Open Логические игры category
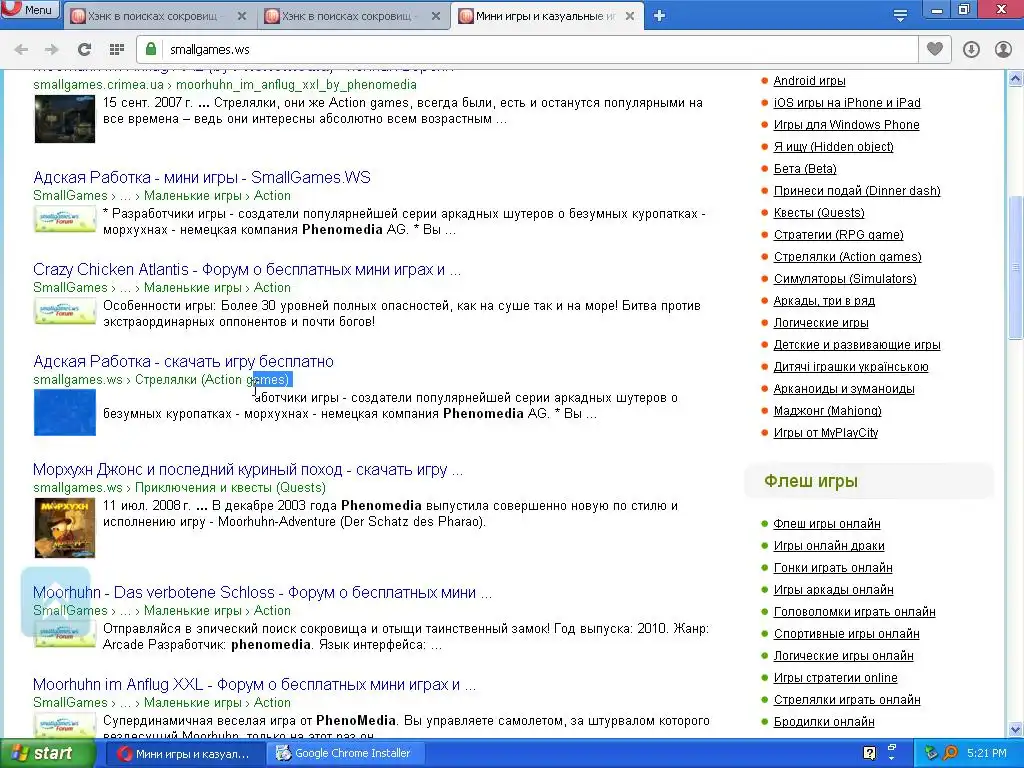This screenshot has height=768, width=1024. 821,323
